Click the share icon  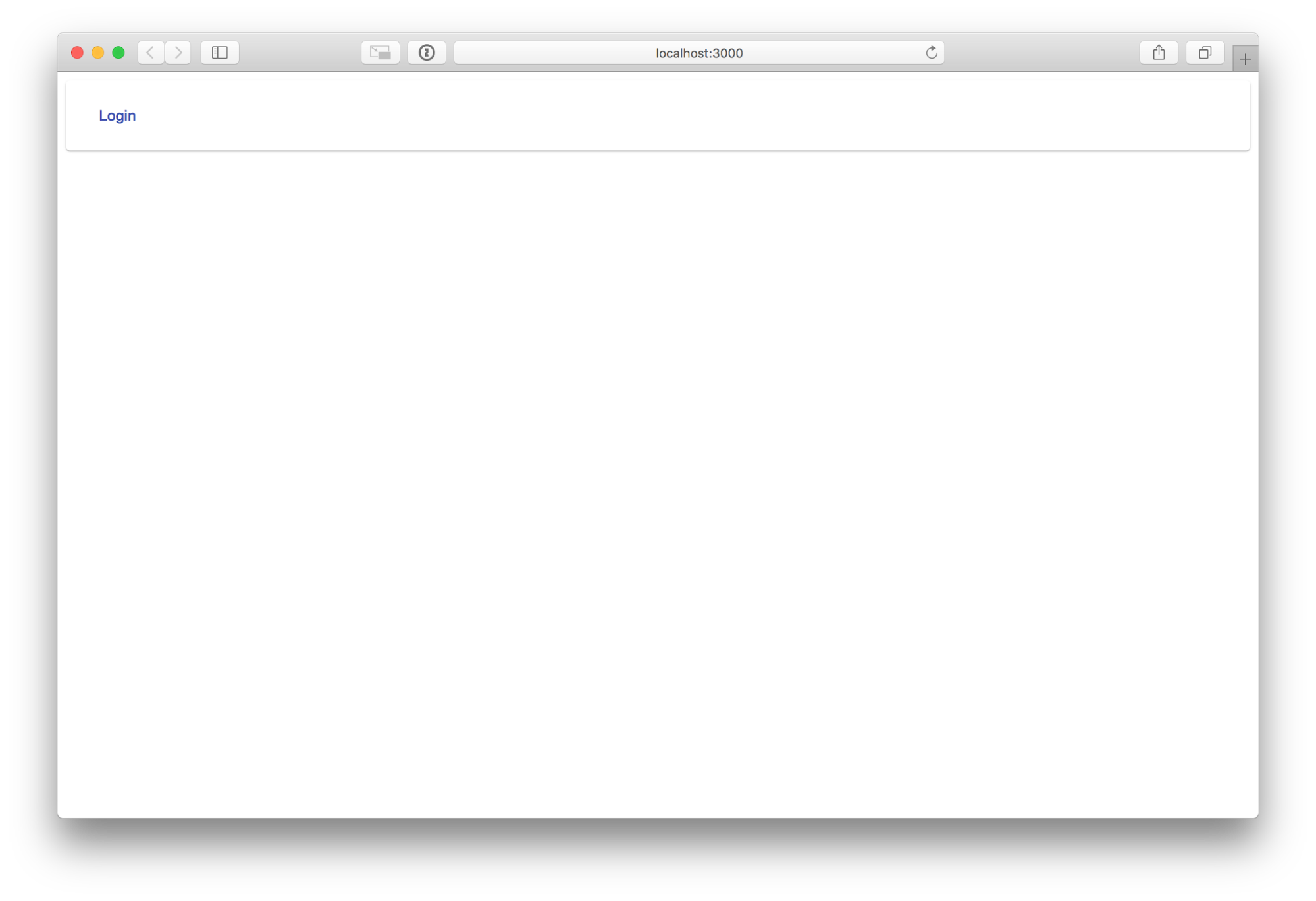click(1160, 52)
